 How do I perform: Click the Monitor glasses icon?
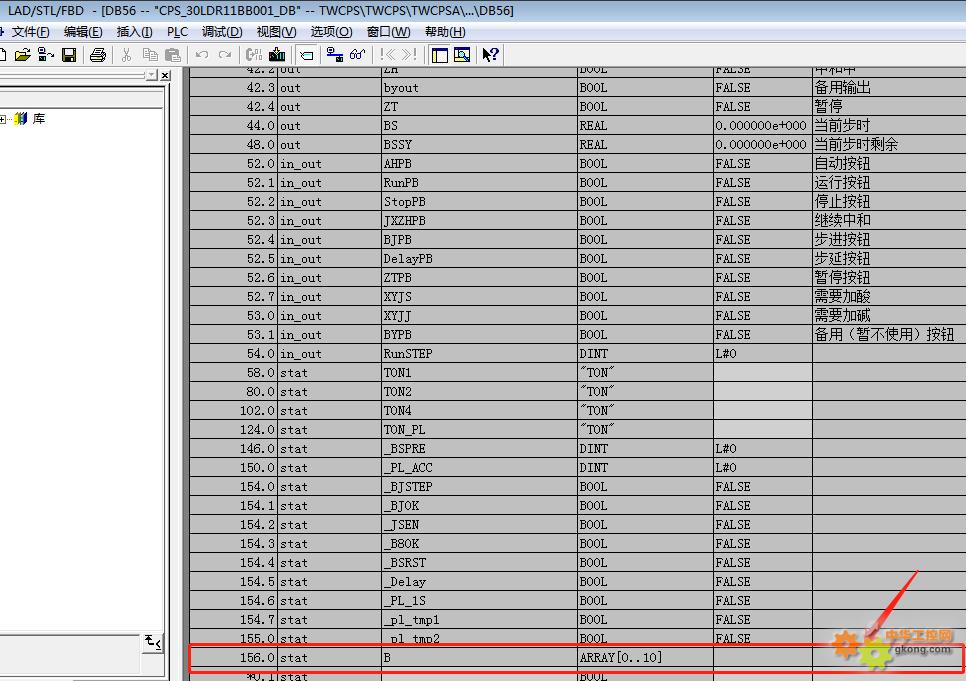(x=357, y=55)
